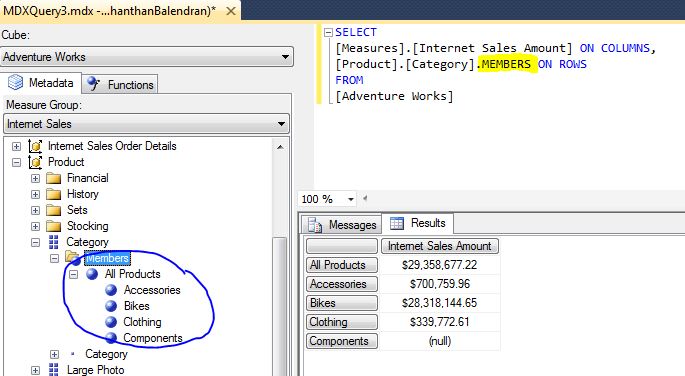Screen dimensions: 685x376
Task: Expand the Category level node
Action: [x=54, y=355]
